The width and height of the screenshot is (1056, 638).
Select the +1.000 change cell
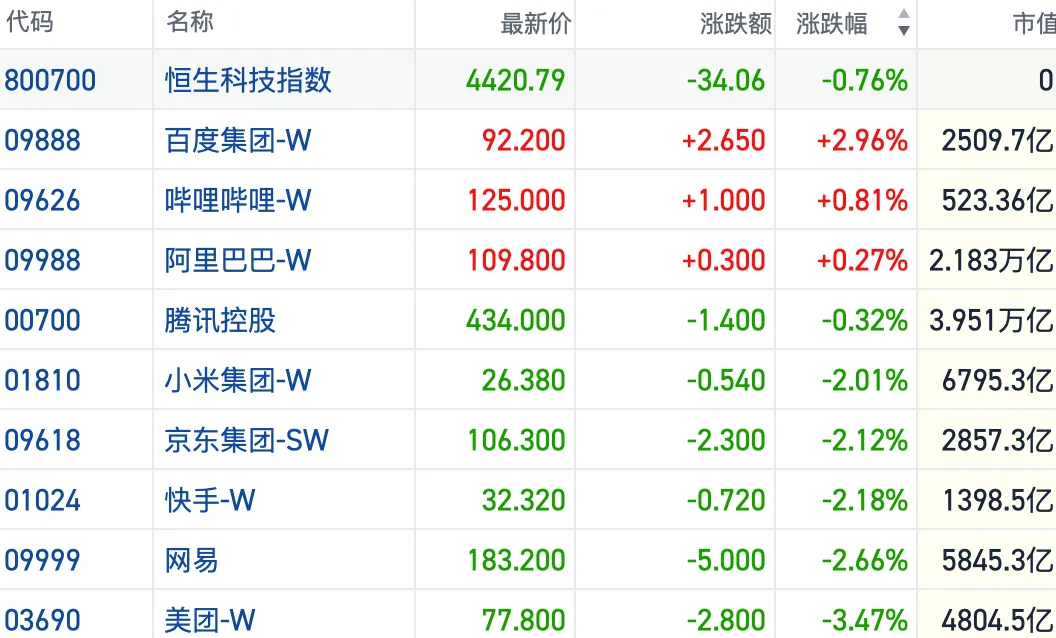[x=724, y=201]
